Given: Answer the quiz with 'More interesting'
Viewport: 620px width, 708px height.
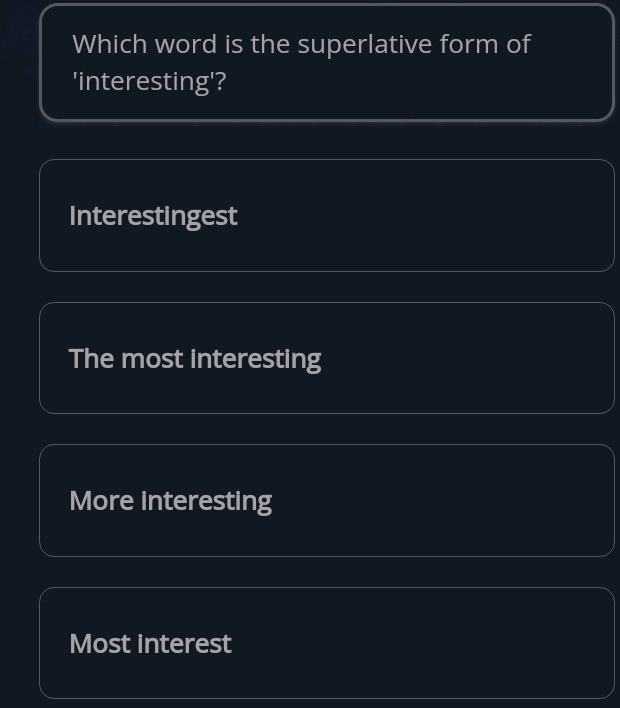Looking at the screenshot, I should pyautogui.click(x=326, y=500).
